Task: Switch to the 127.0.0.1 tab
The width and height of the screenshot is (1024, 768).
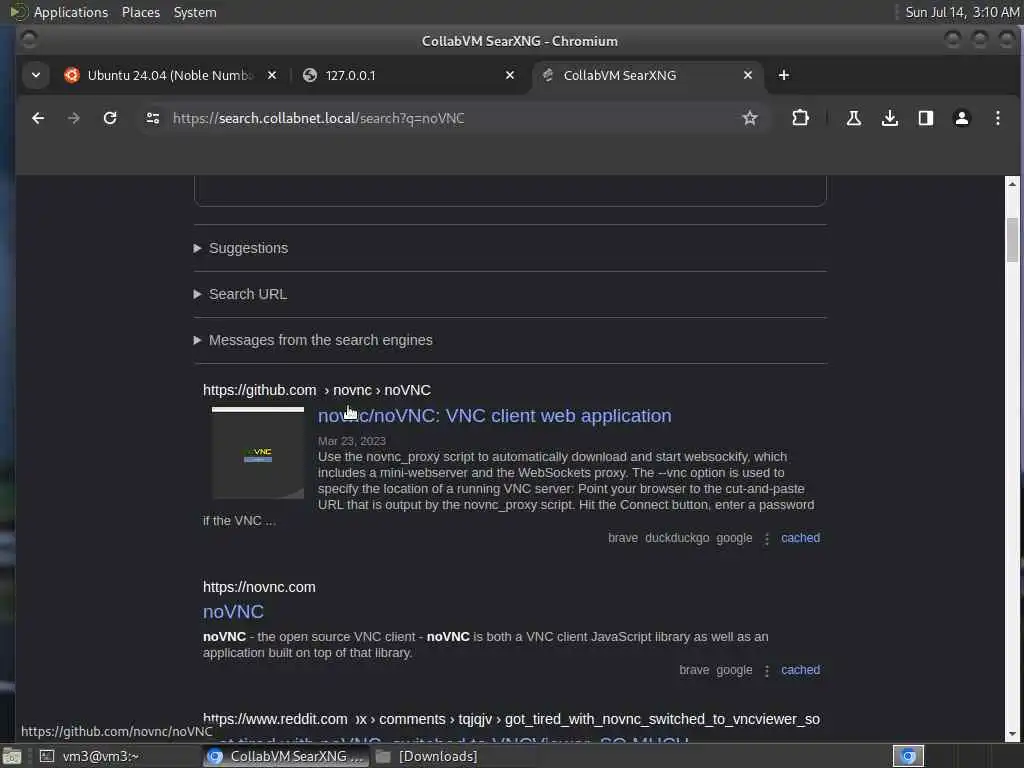Action: (x=408, y=75)
